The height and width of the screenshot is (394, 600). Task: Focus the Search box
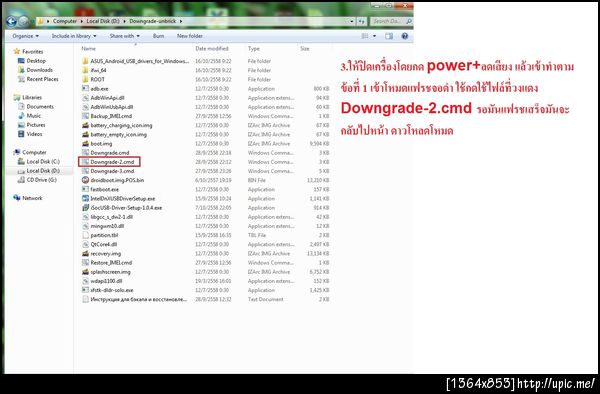tap(391, 21)
